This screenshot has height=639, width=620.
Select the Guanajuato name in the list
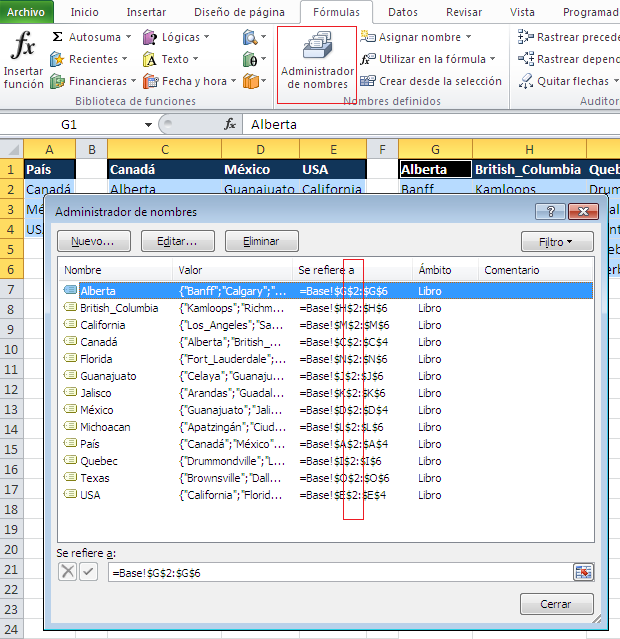point(108,376)
